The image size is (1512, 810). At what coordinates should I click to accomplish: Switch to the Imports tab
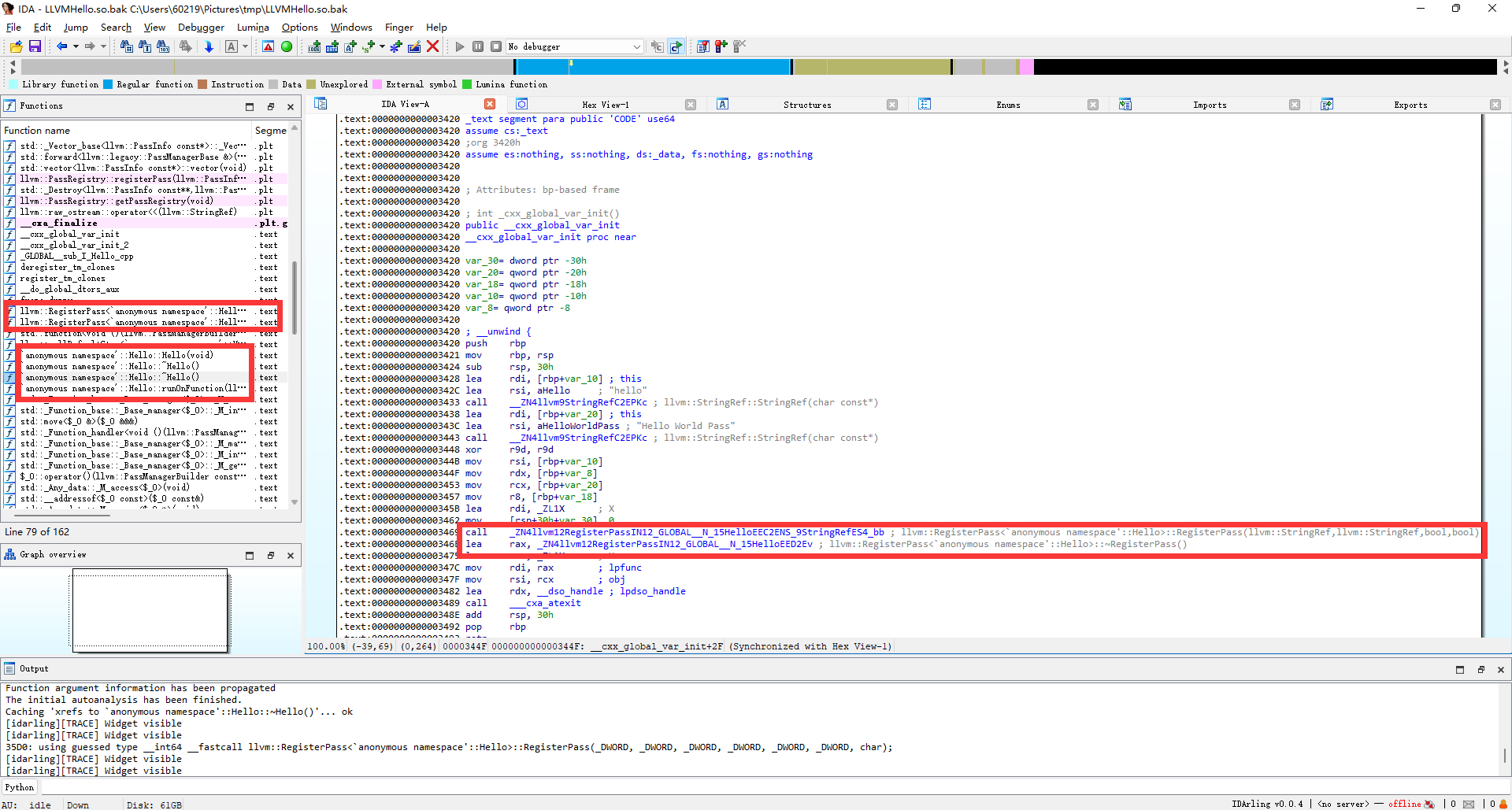(1209, 105)
